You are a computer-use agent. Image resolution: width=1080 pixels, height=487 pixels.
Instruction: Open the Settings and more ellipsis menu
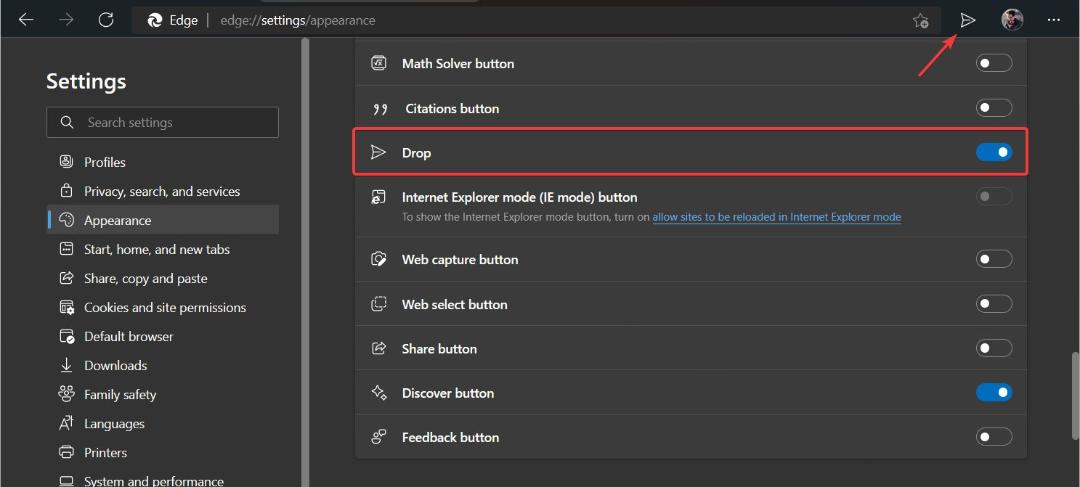pos(1054,20)
